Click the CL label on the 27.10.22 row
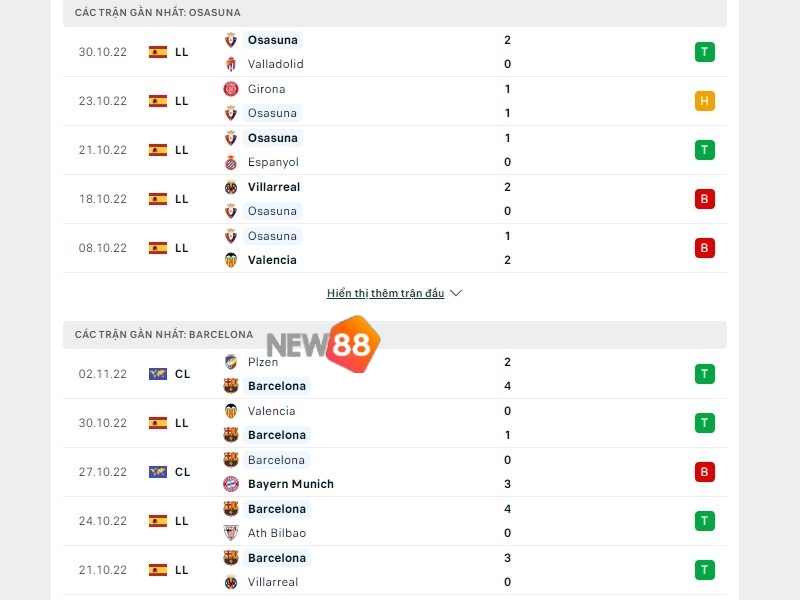 point(183,471)
